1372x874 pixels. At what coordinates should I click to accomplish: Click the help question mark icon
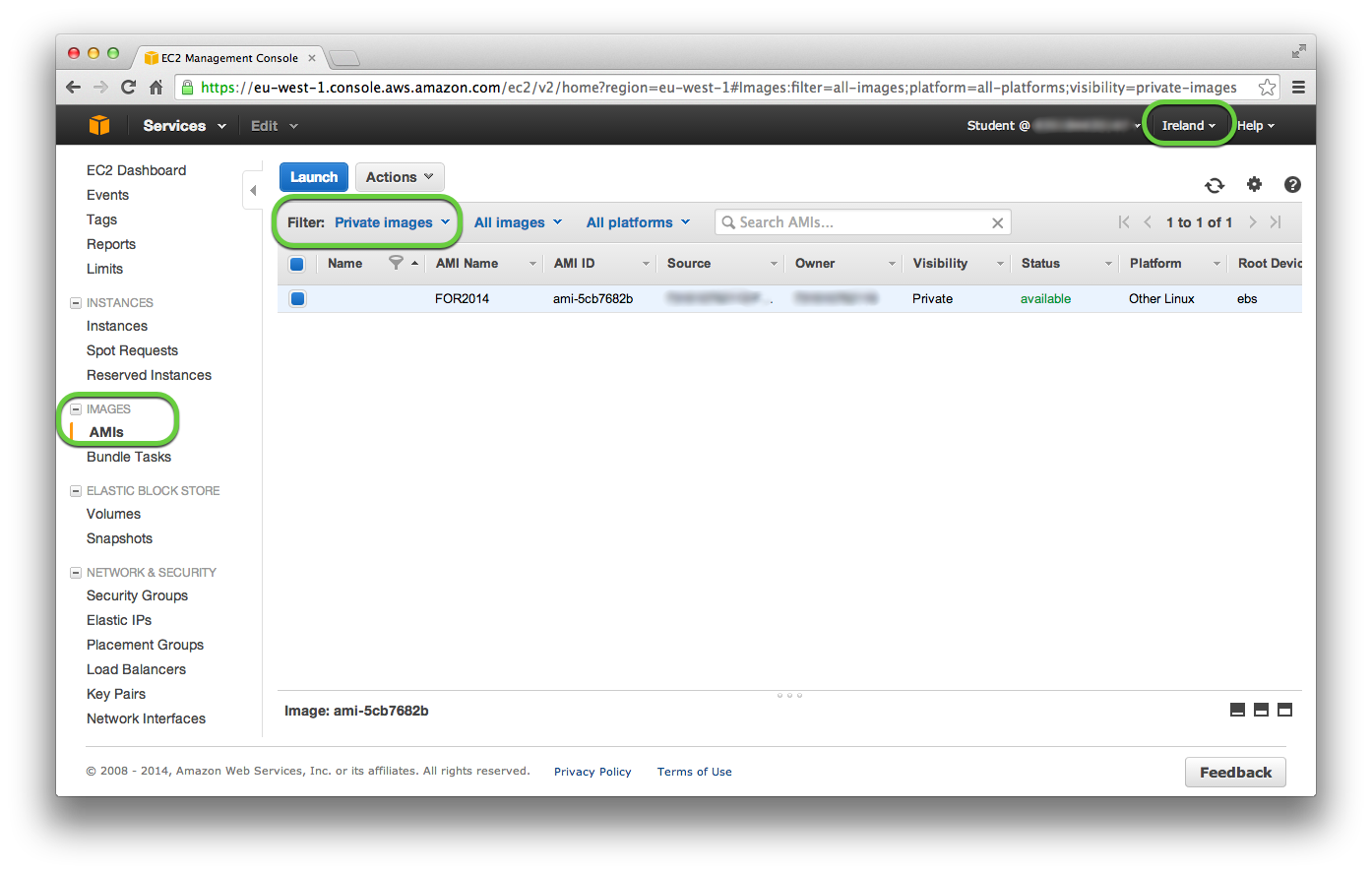pos(1292,184)
